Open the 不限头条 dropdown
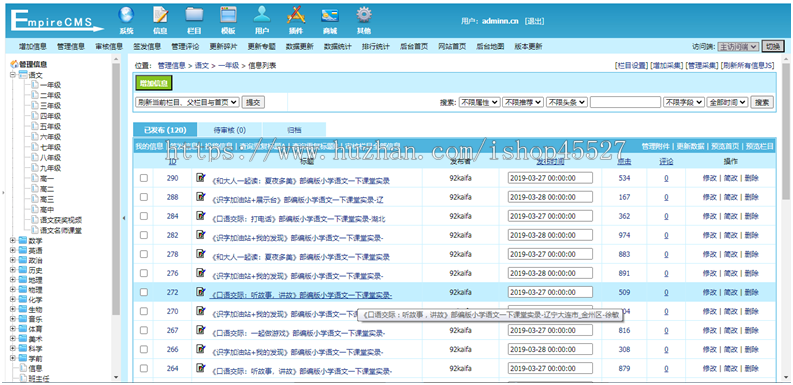 click(x=566, y=102)
